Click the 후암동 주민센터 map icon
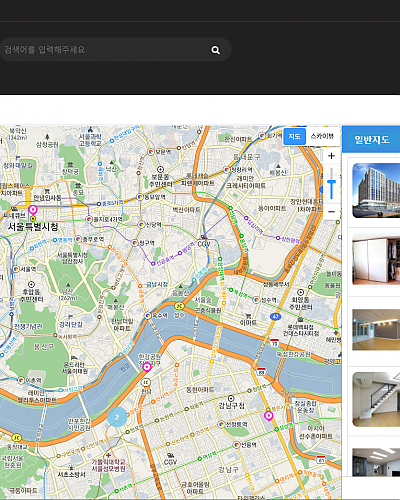Viewport: 400px width, 500px height. tap(31, 284)
